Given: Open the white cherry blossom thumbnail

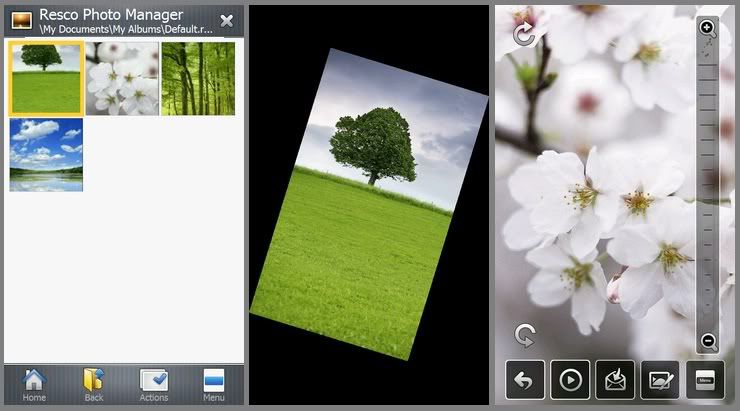Looking at the screenshot, I should point(122,77).
